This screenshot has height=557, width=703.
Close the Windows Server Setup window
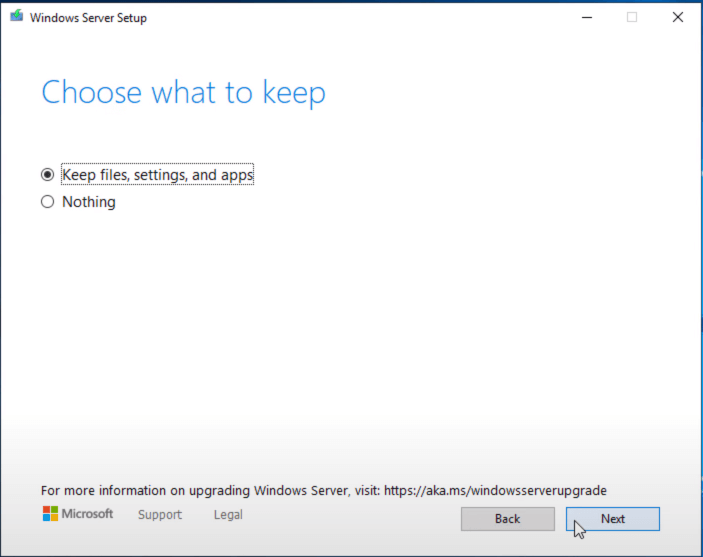678,17
